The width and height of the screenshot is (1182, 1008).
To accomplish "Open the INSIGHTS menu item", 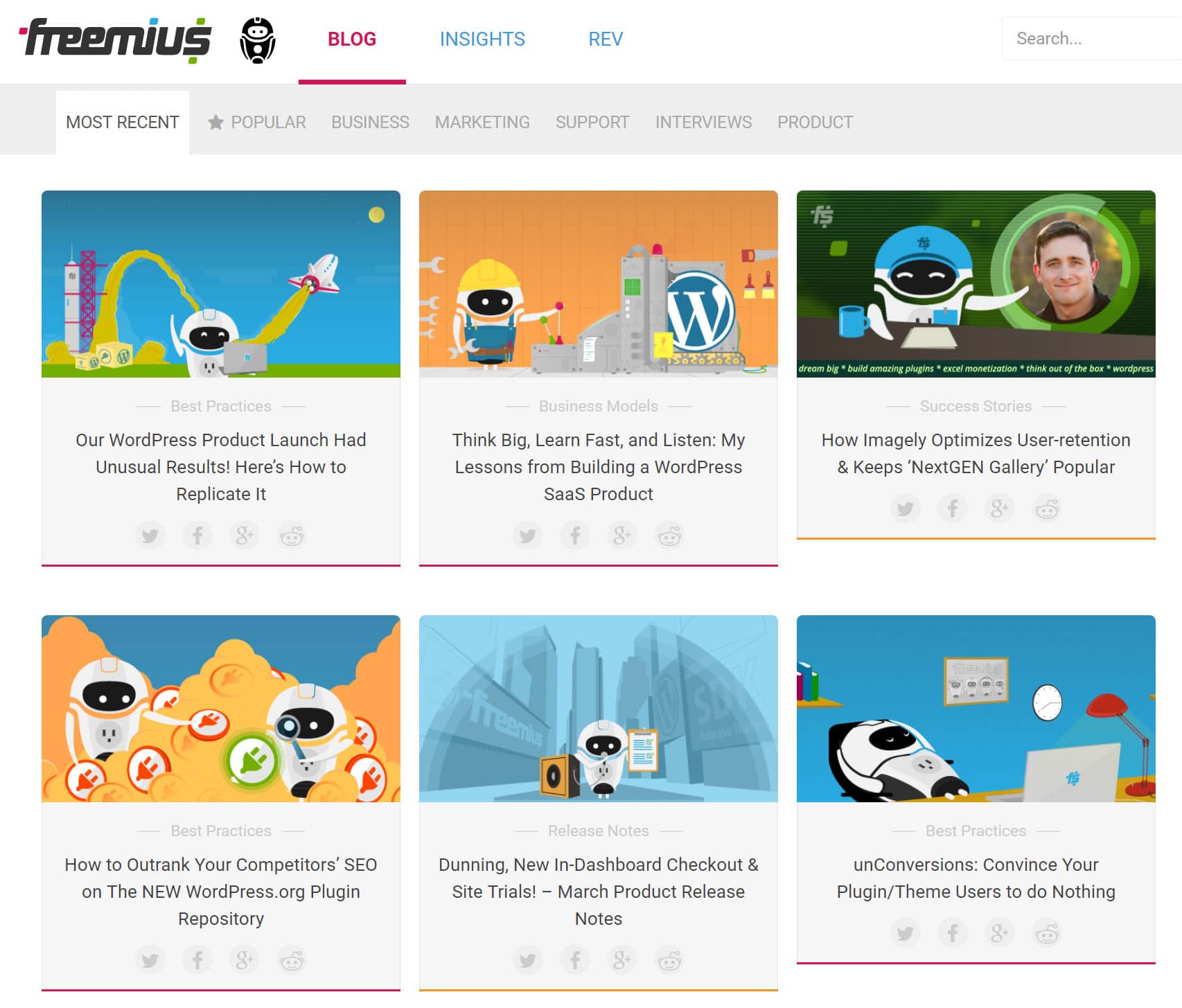I will point(482,39).
